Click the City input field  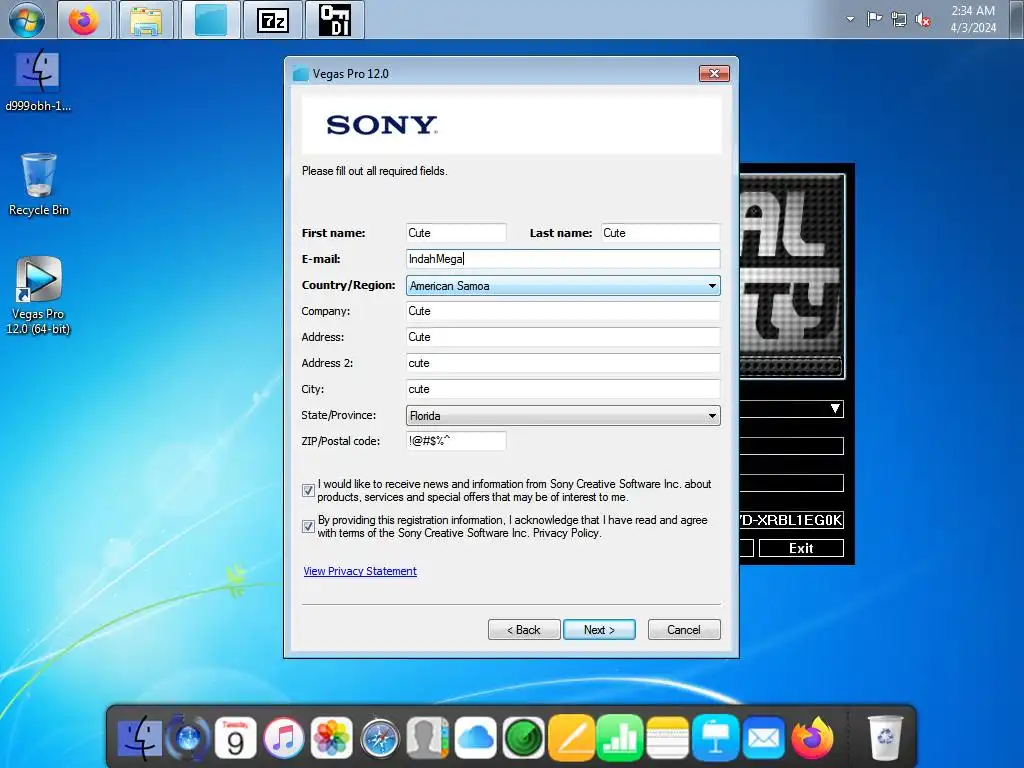tap(563, 389)
